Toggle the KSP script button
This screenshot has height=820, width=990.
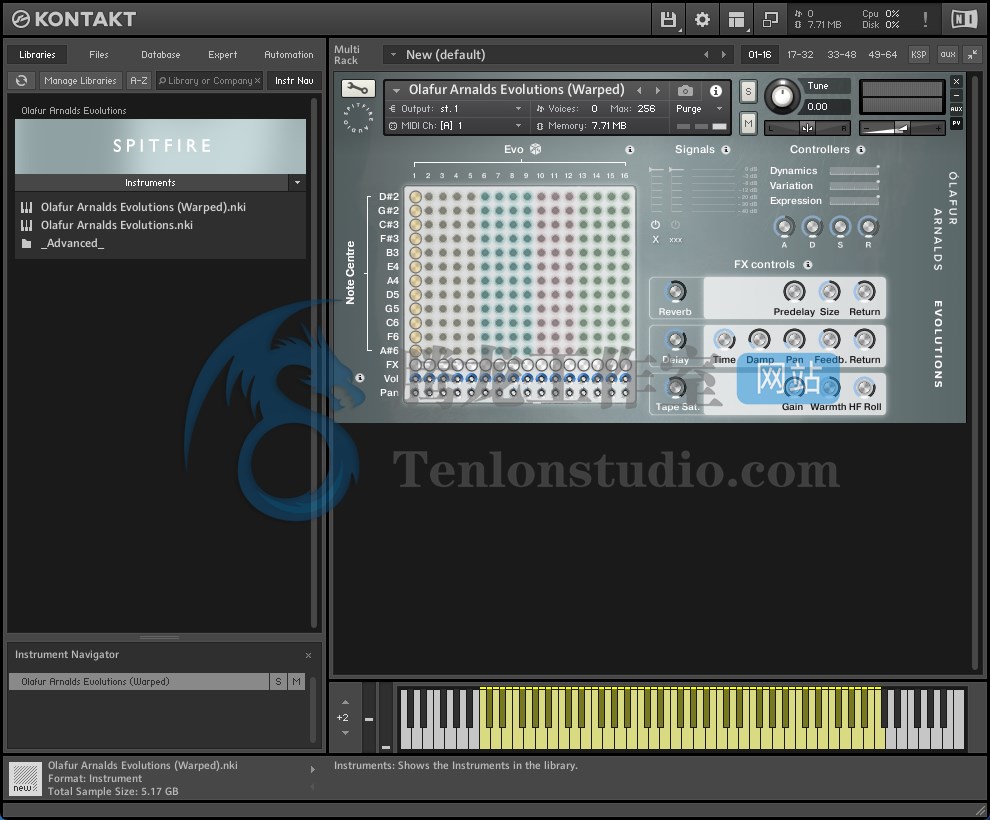click(x=919, y=55)
